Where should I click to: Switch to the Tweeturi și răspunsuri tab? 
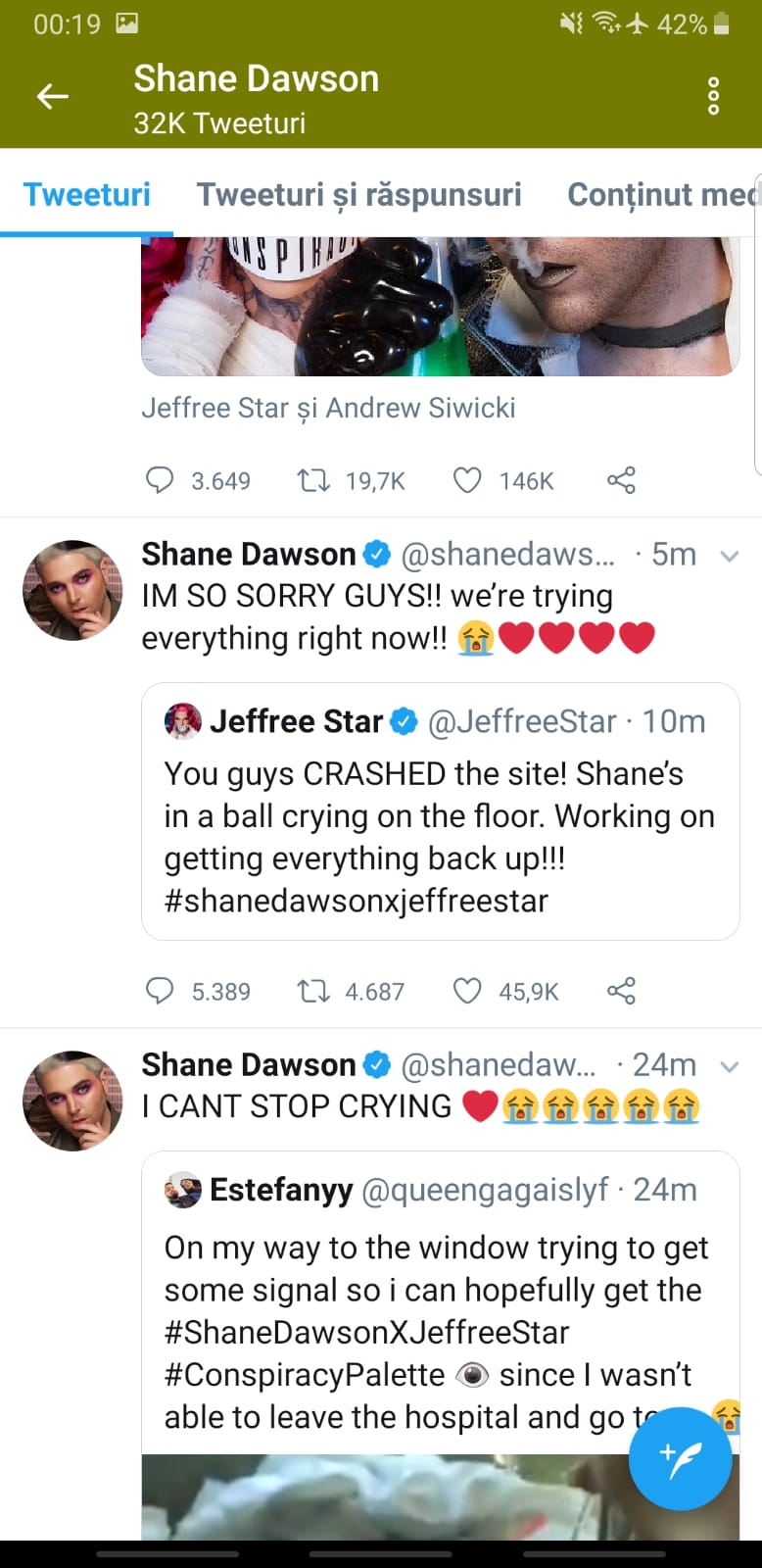pos(358,194)
